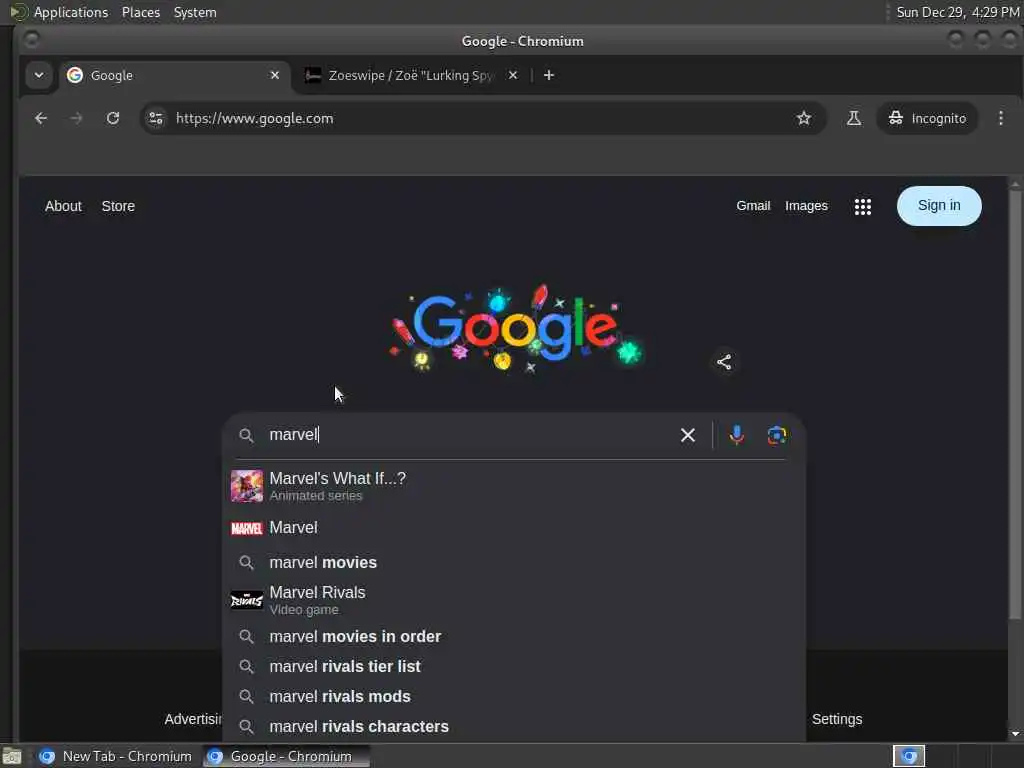Click the Incognito indicator button

tap(927, 118)
